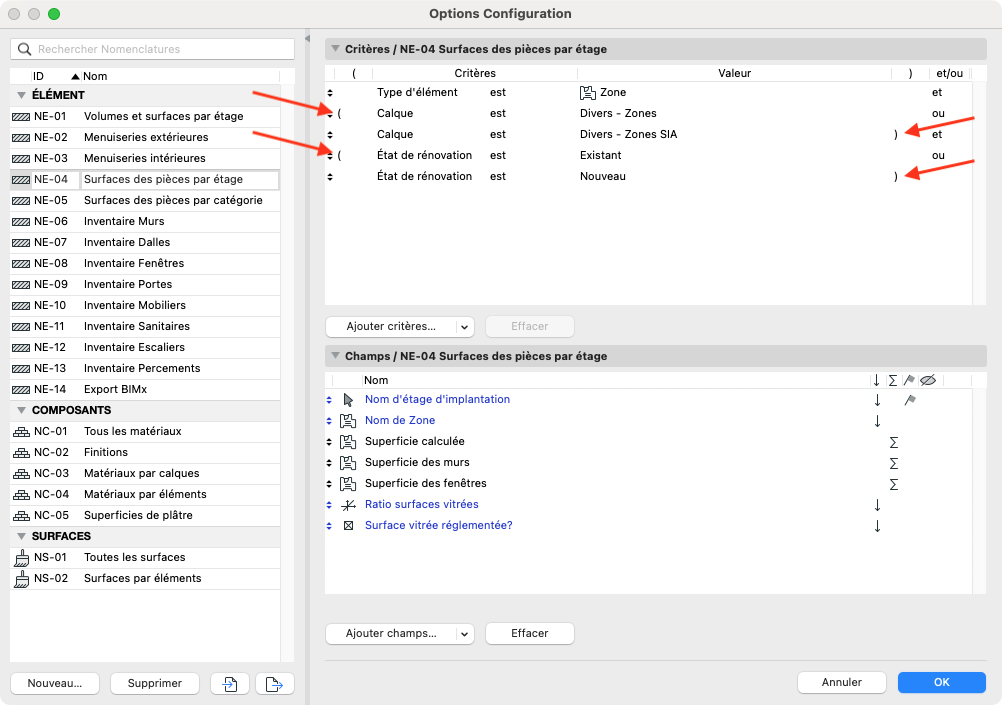Click the sort triangle next to Nom header

[75, 77]
